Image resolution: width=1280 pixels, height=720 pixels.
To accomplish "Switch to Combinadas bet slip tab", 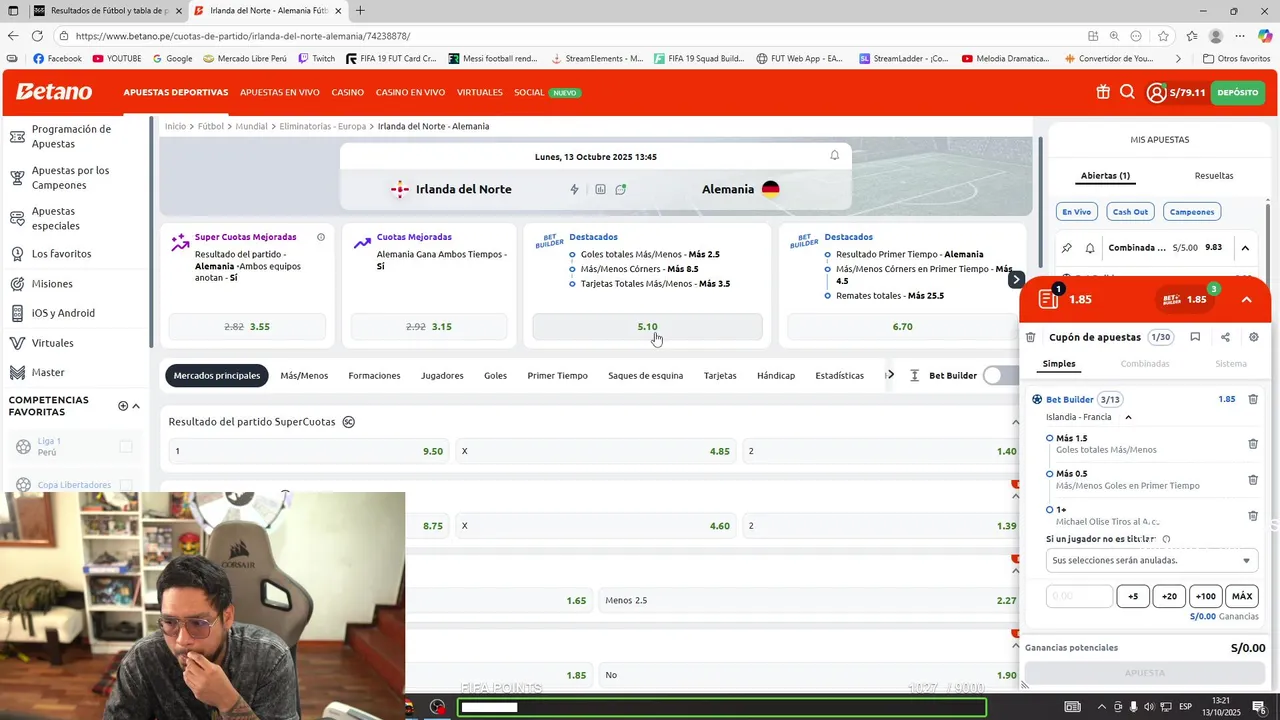I will point(1145,364).
